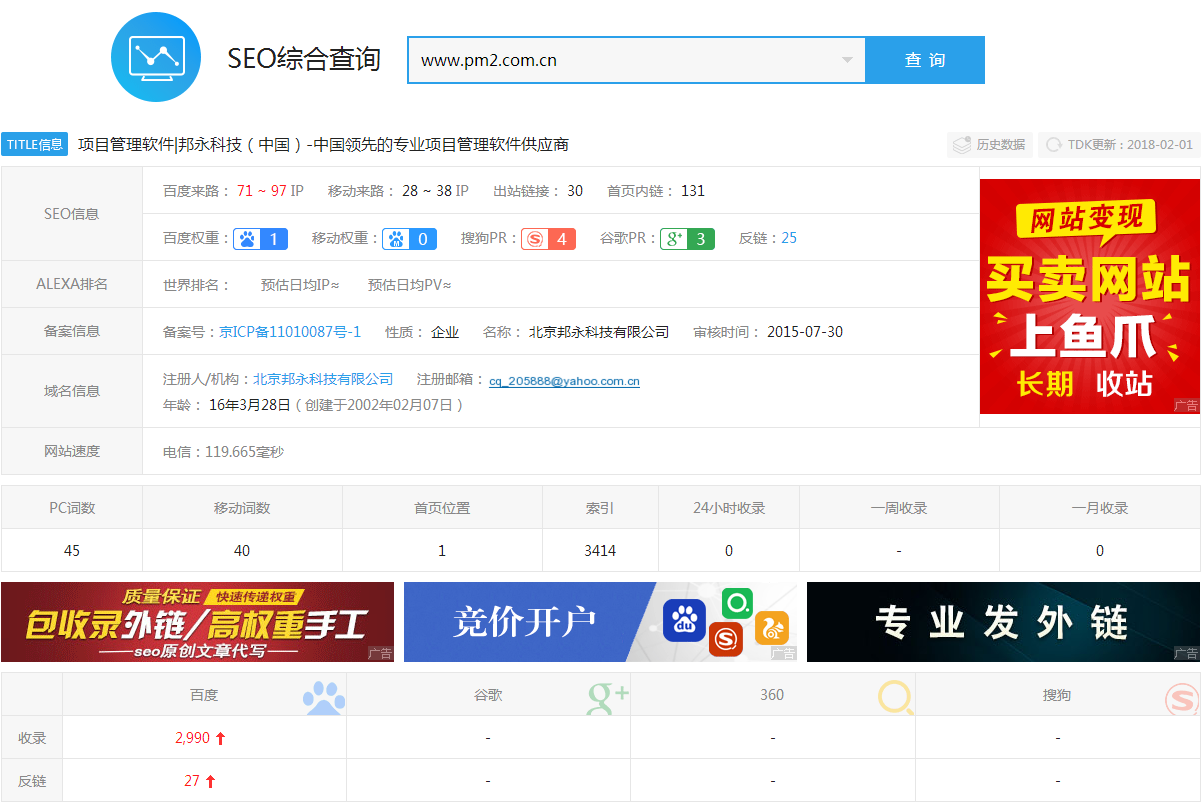Click the Baidu 收录 value 2,990
This screenshot has width=1202, height=807.
[193, 738]
